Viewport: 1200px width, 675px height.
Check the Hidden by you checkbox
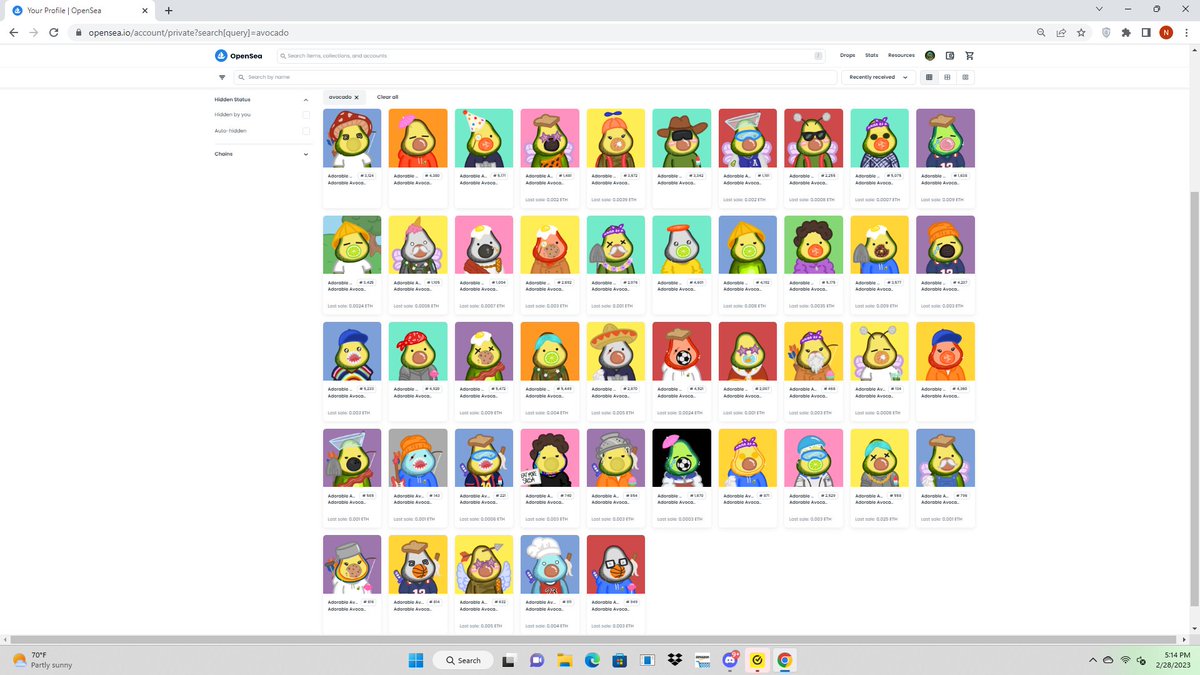click(306, 115)
